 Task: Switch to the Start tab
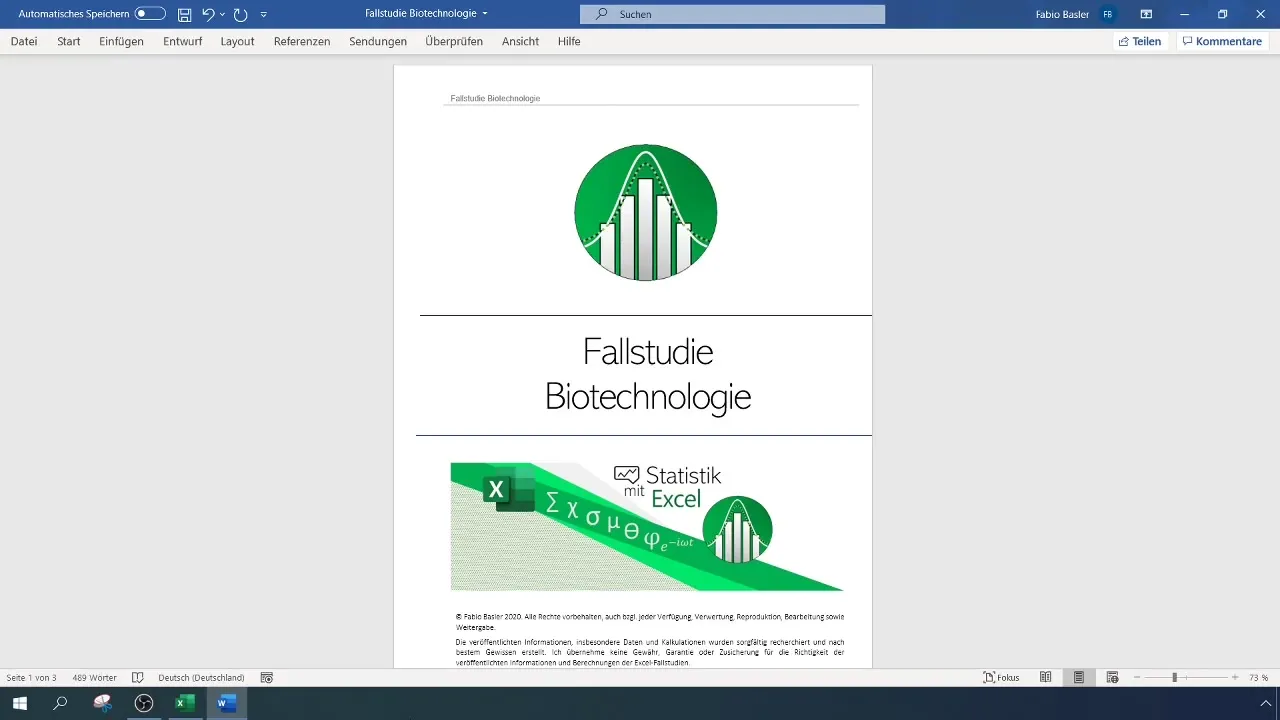[x=69, y=41]
